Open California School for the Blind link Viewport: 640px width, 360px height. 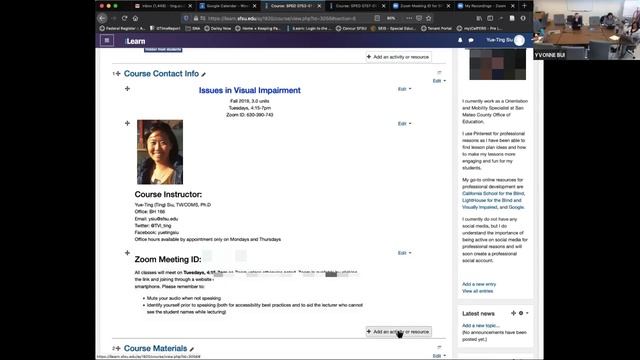click(x=493, y=193)
